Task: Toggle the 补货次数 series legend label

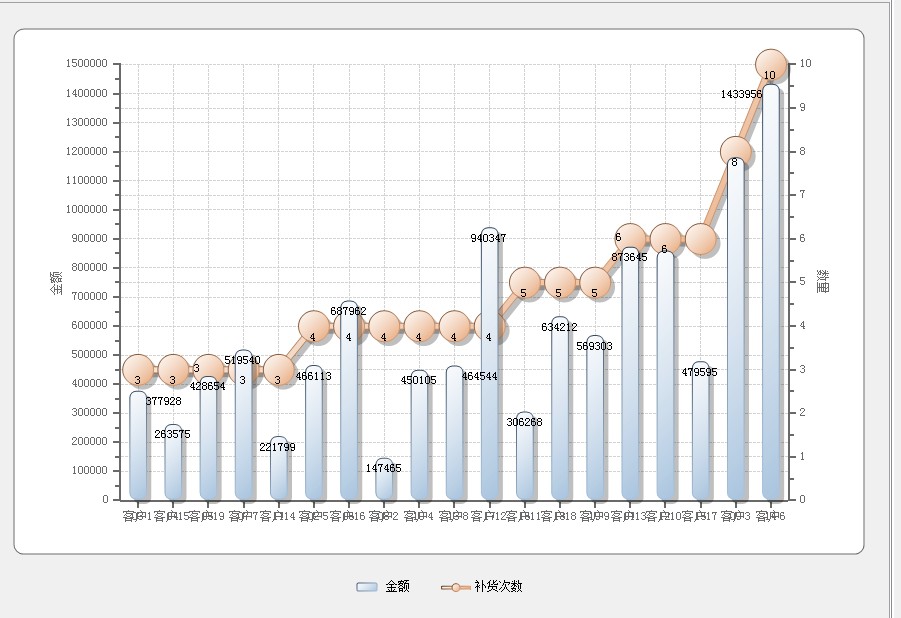Action: coord(498,587)
